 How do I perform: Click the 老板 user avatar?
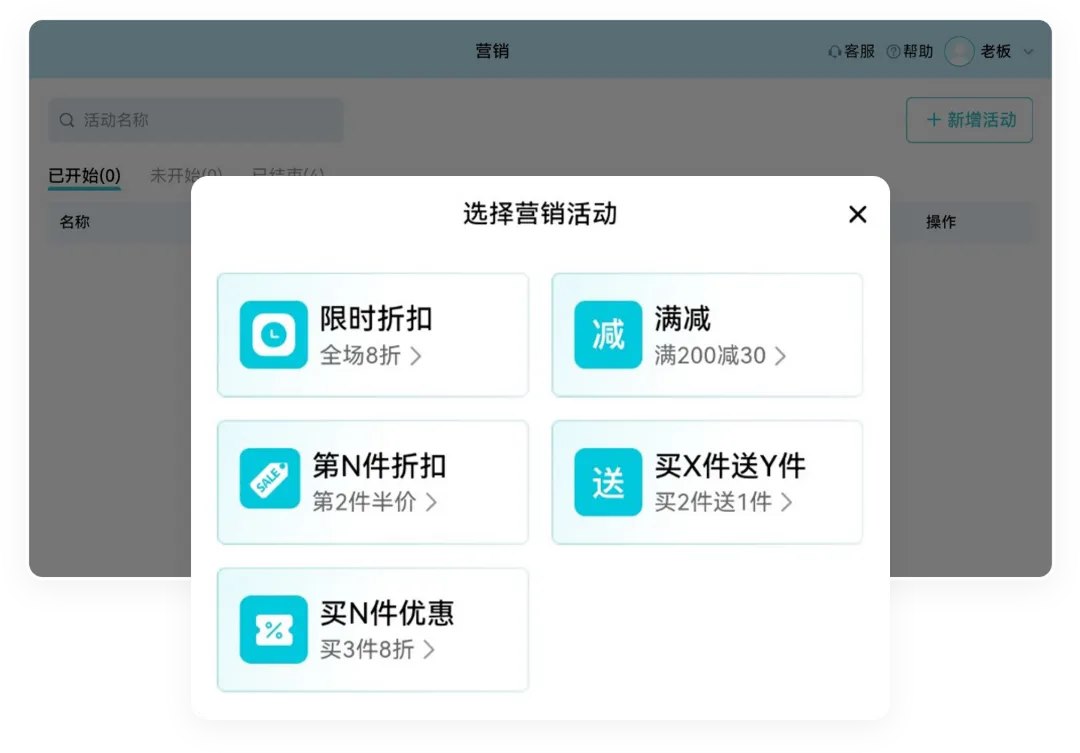(959, 51)
